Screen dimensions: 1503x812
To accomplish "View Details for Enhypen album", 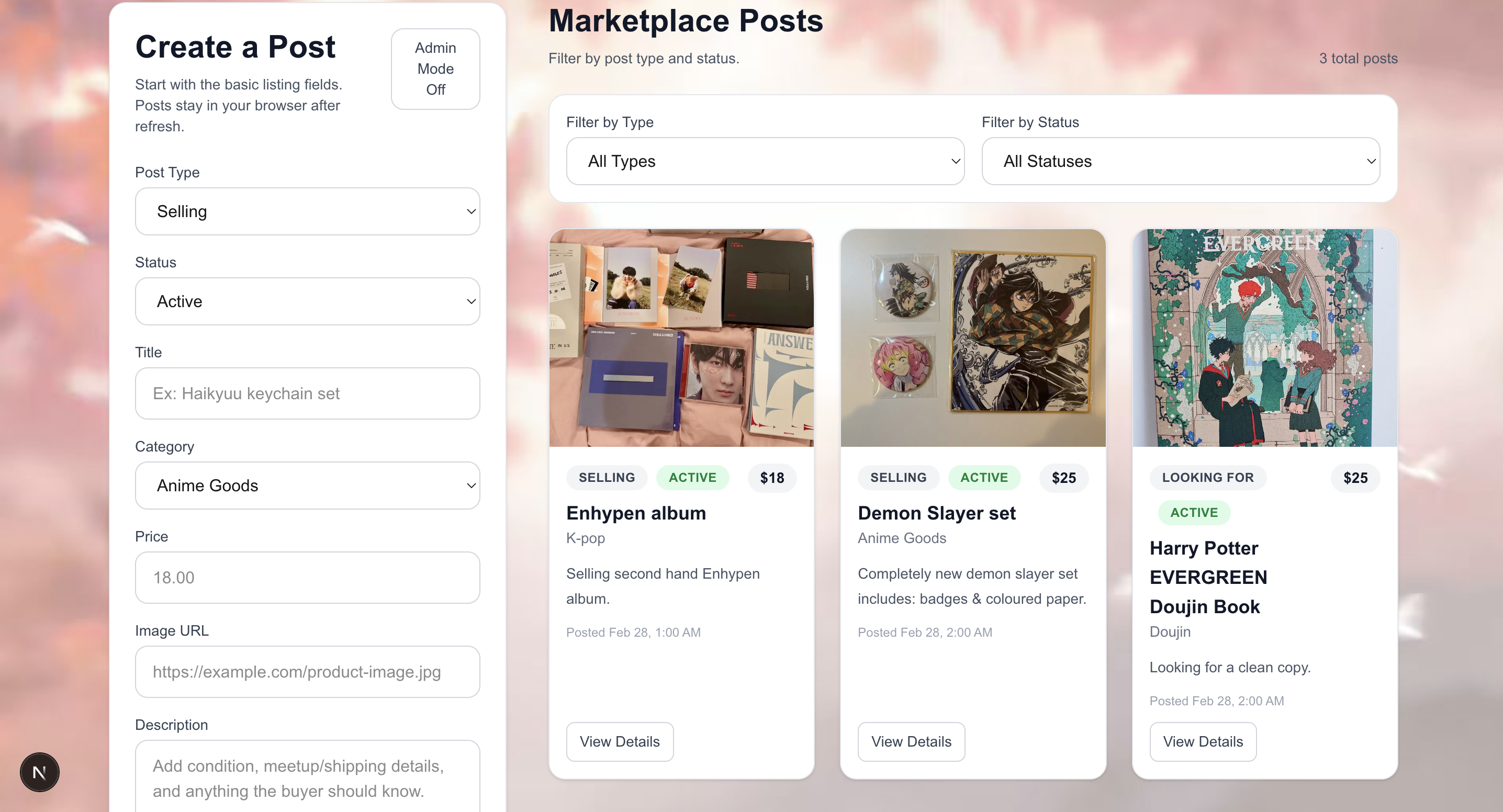I will [620, 741].
